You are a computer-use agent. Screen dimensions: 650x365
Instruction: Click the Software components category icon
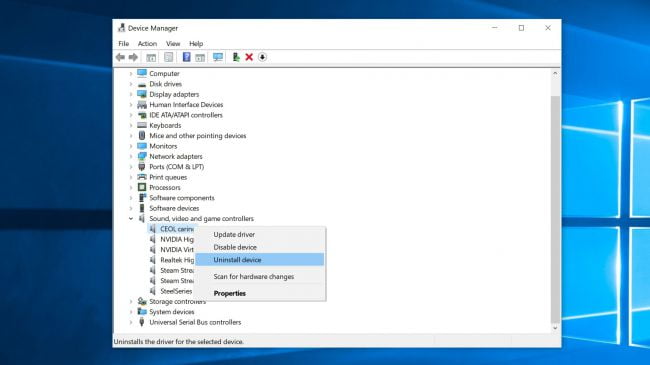(142, 198)
